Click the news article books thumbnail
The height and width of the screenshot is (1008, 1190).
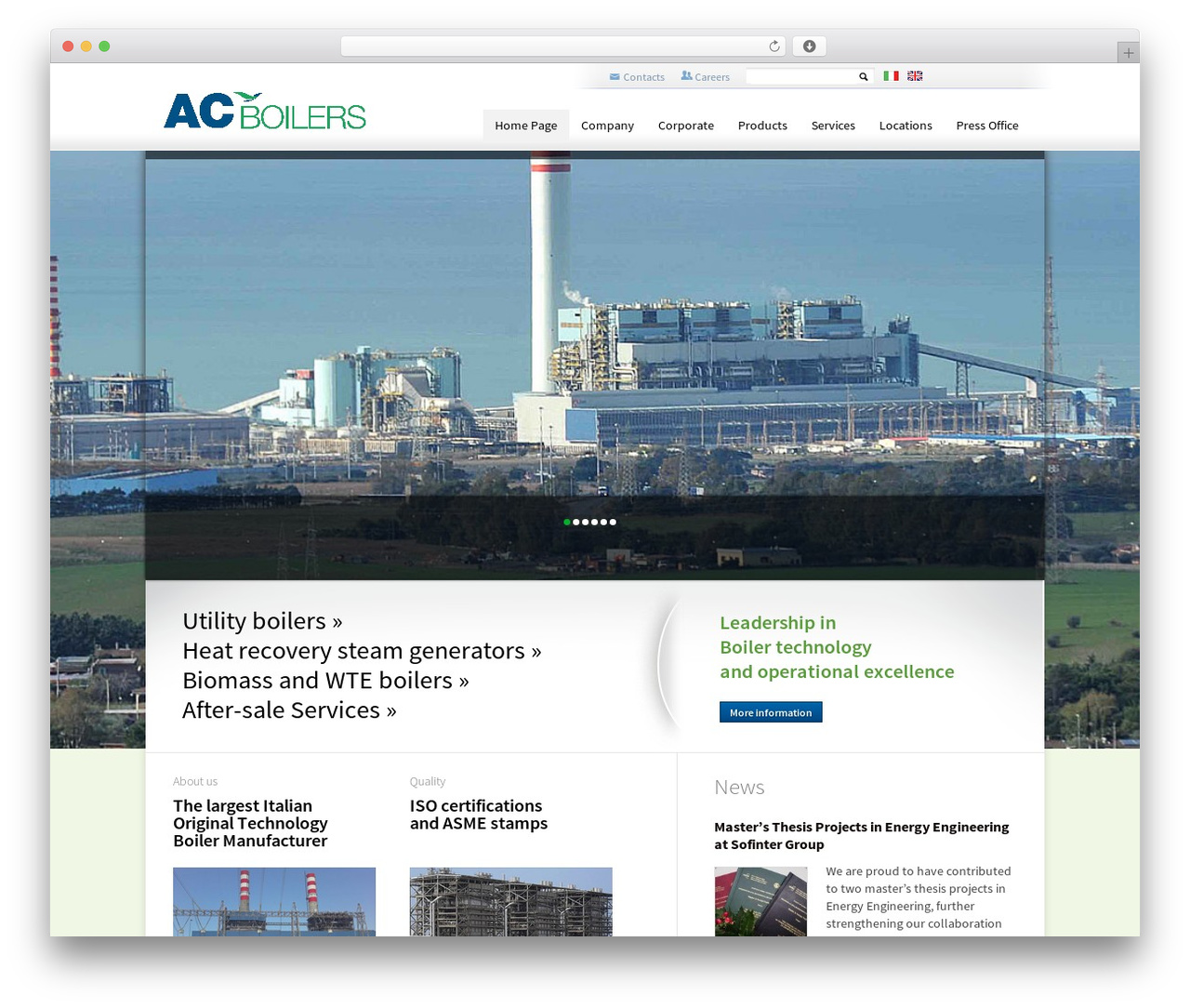(x=760, y=902)
